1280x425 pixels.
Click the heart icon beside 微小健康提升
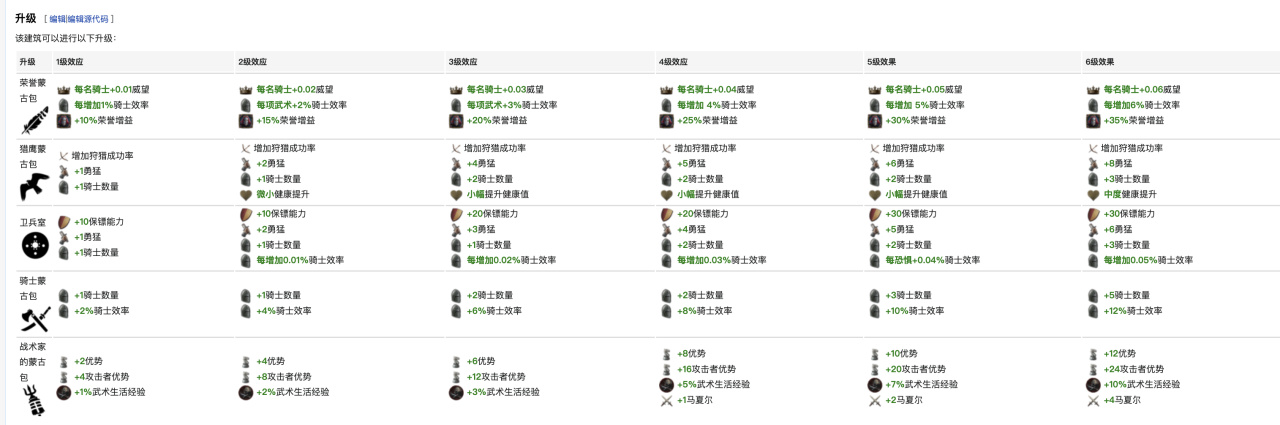point(245,195)
